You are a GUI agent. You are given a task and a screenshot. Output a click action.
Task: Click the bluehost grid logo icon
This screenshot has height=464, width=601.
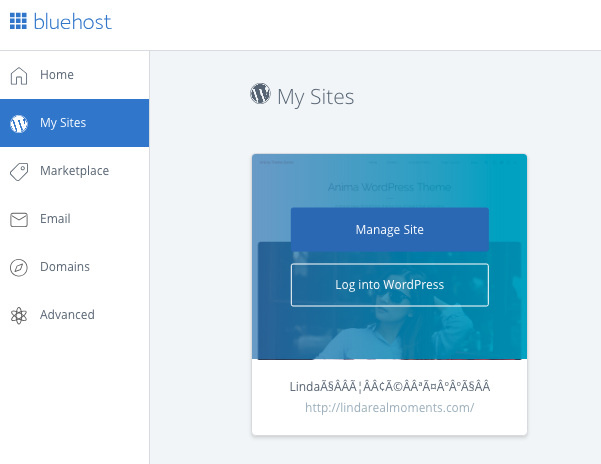(x=18, y=21)
